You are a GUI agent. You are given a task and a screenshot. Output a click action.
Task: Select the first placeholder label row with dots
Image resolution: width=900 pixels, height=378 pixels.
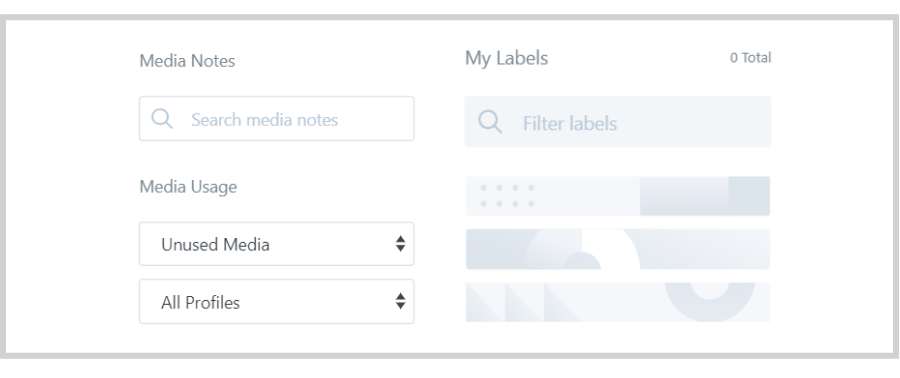618,196
